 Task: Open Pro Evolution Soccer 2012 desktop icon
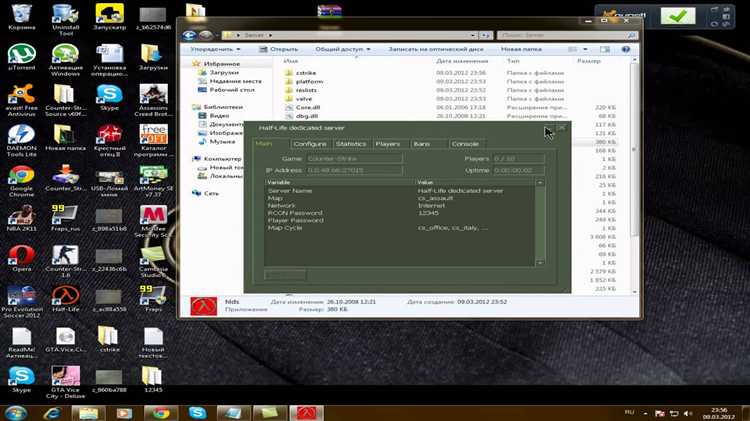(x=22, y=301)
